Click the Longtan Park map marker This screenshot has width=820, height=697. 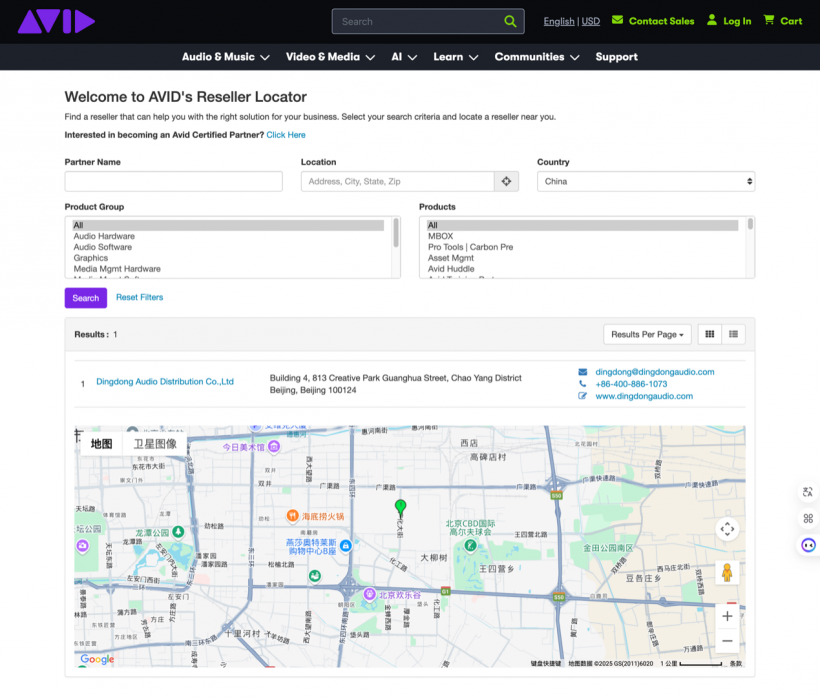tap(178, 532)
